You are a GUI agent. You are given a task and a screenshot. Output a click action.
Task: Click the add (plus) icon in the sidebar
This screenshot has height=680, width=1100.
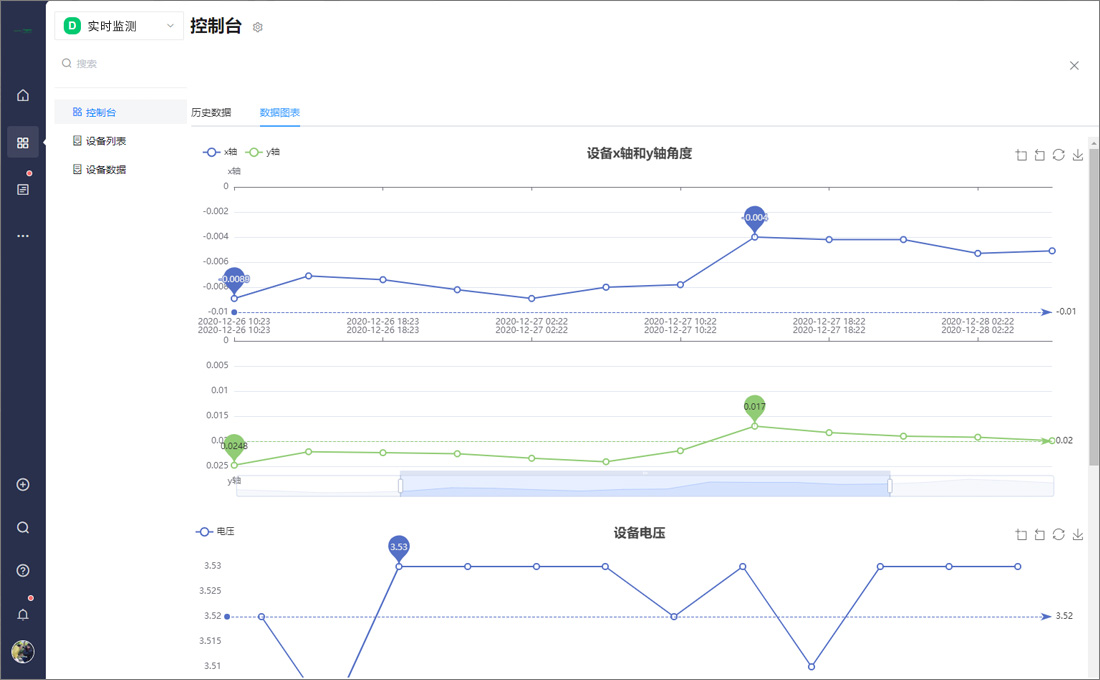pos(23,485)
